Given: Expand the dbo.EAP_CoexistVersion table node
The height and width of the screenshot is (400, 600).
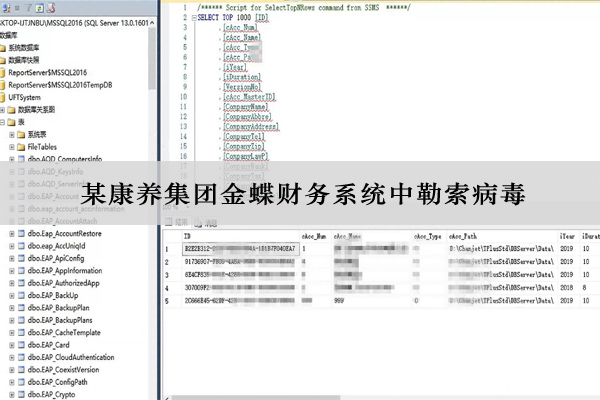Looking at the screenshot, I should (12, 370).
